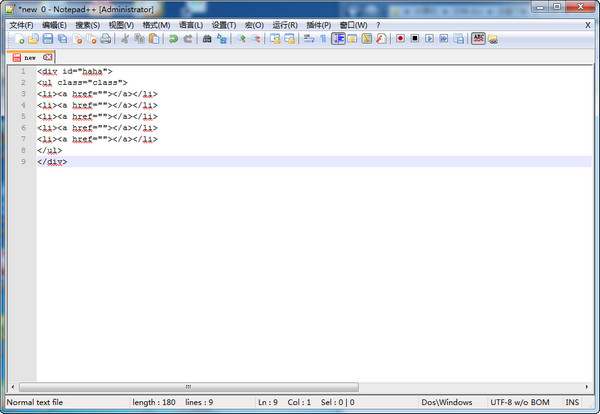Viewport: 600px width, 414px height.
Task: Click the Open file folder icon
Action: (33, 39)
